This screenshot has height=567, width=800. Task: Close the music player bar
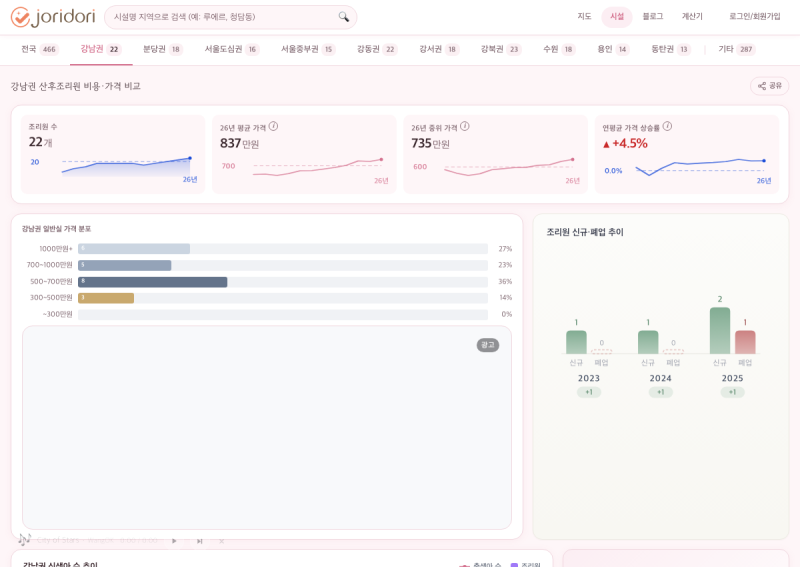click(221, 541)
